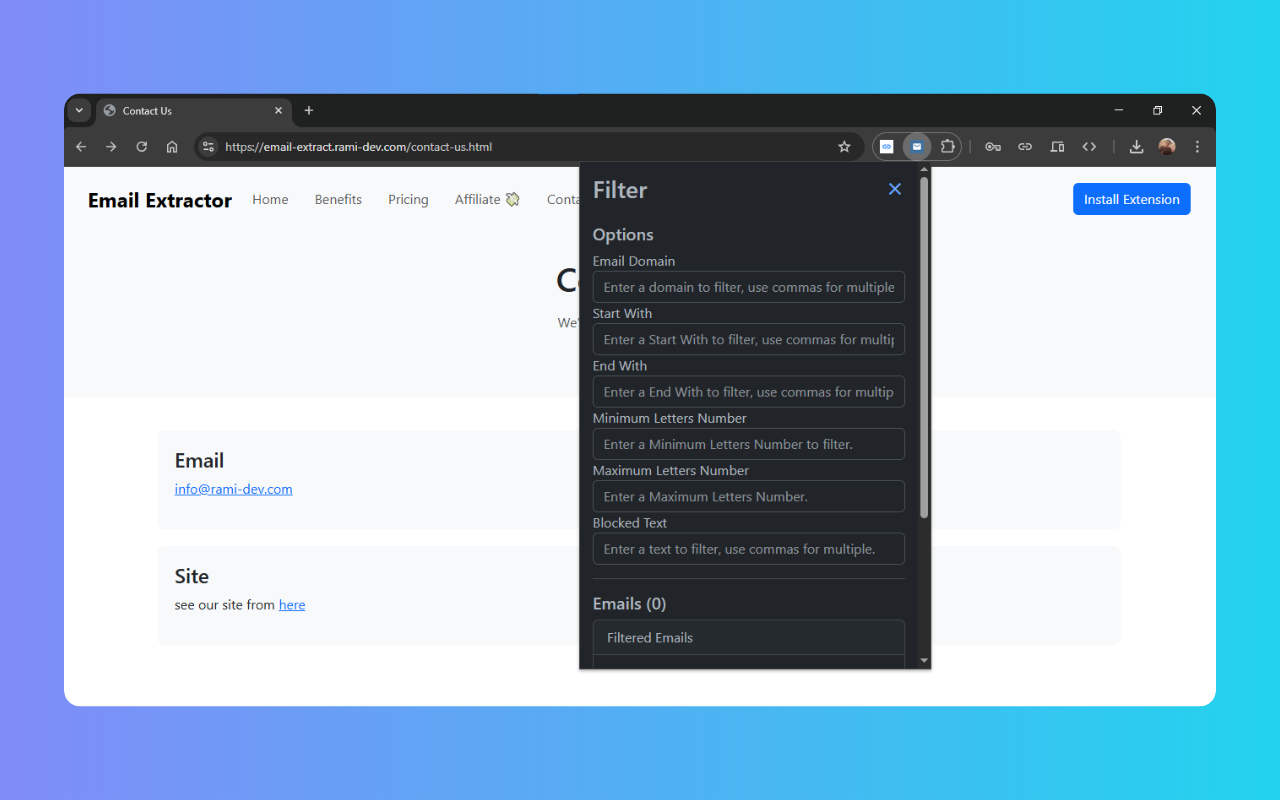Click the address bar URL
The height and width of the screenshot is (800, 1280).
[358, 147]
